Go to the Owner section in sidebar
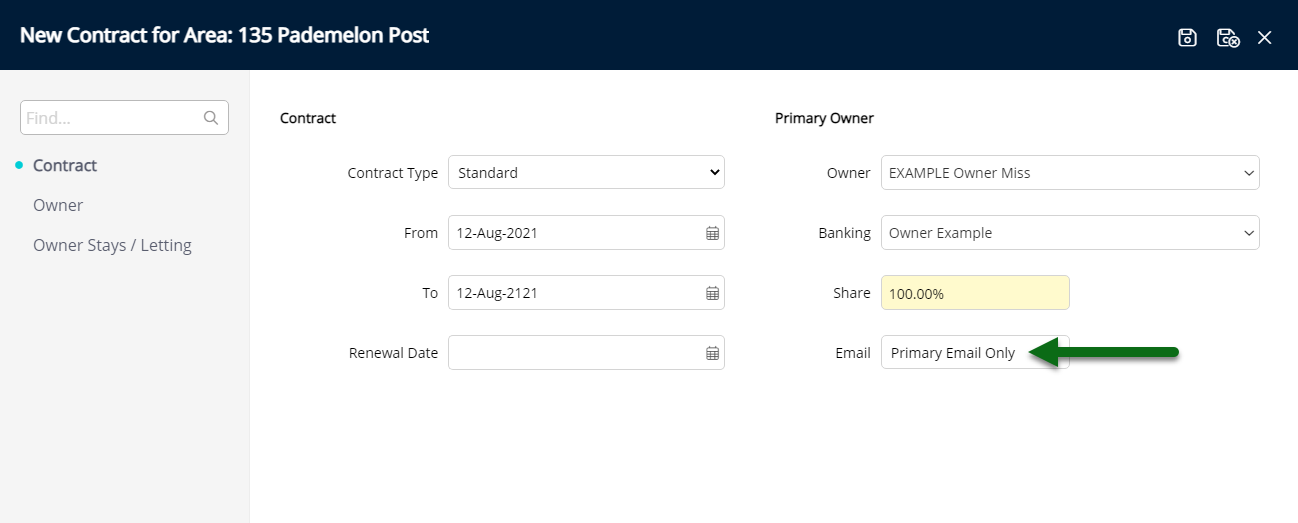1298x523 pixels. [58, 205]
